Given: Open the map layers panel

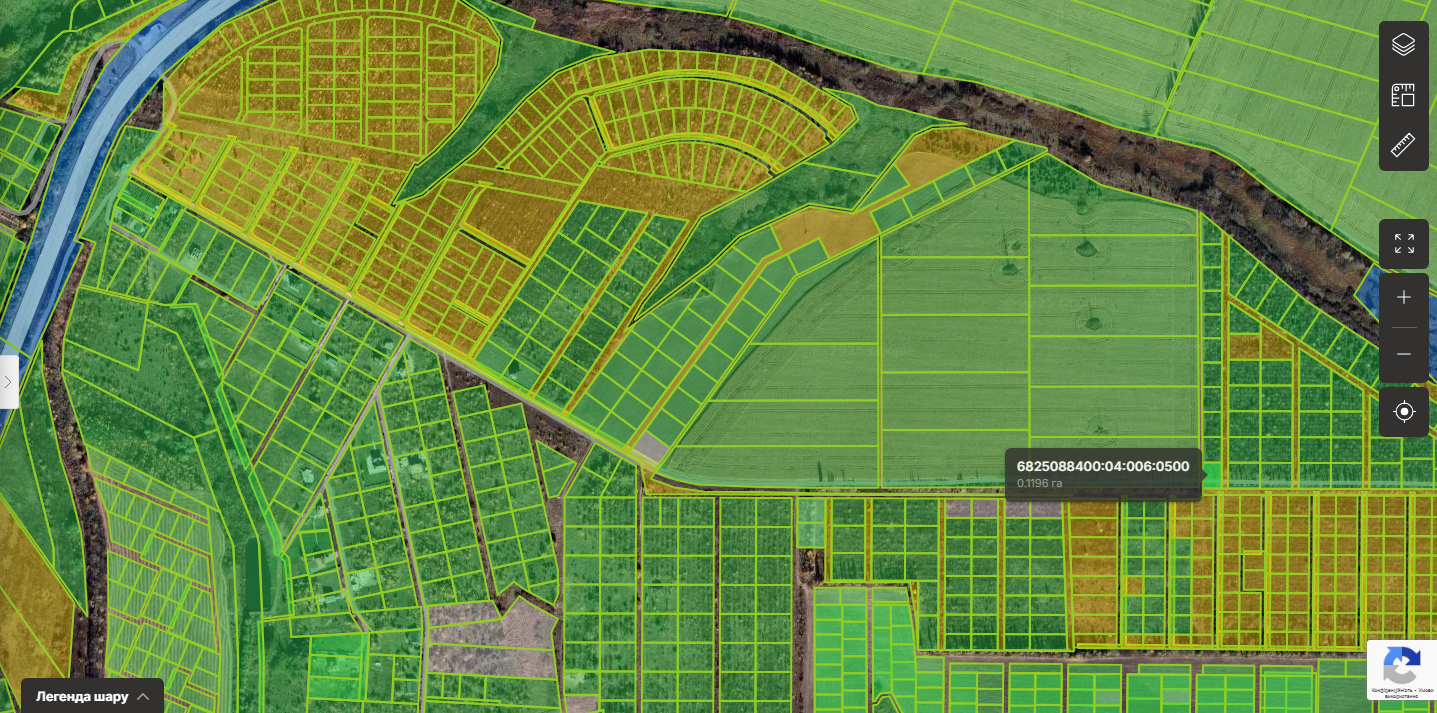Looking at the screenshot, I should (1403, 44).
